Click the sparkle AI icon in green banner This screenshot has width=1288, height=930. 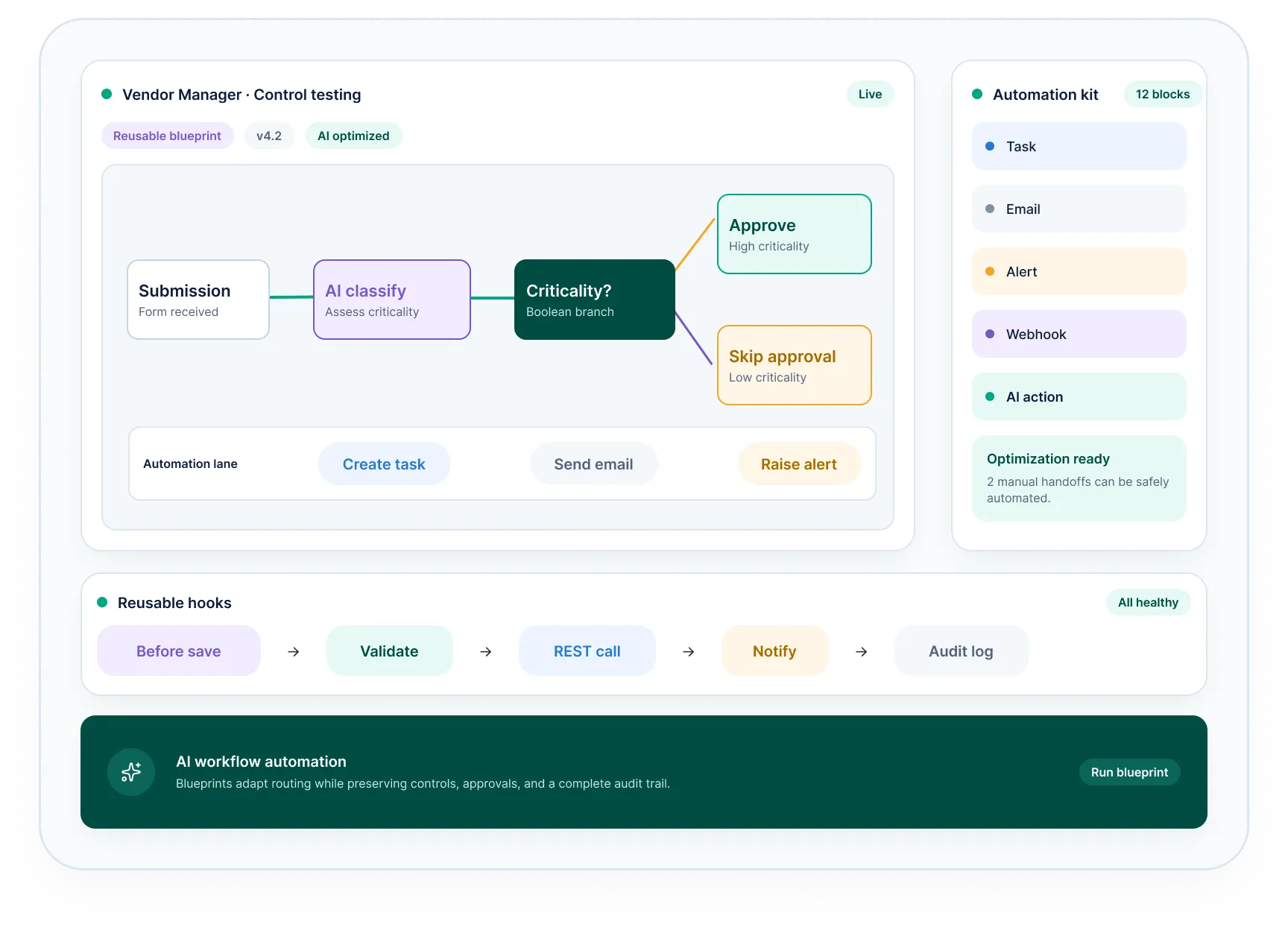coord(131,772)
